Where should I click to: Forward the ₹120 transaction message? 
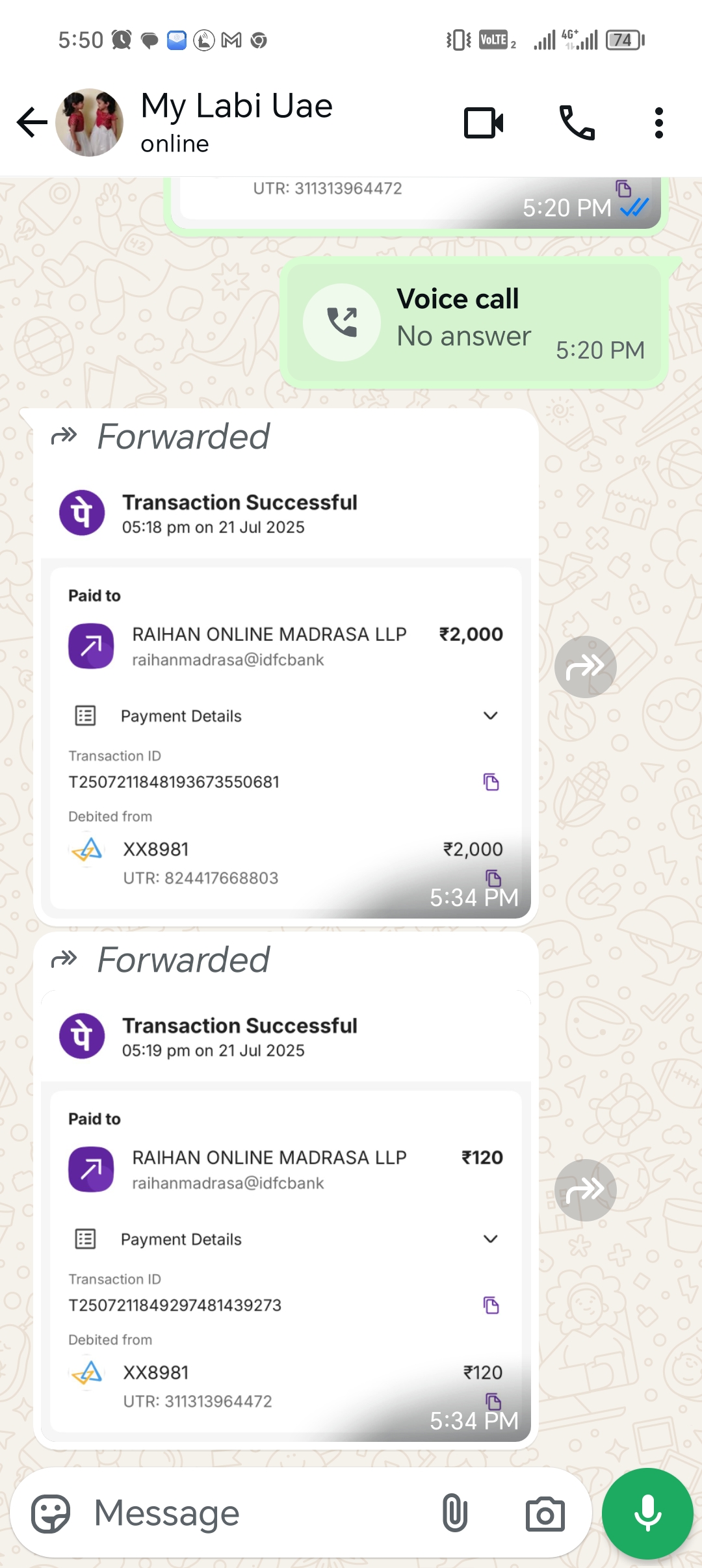585,1190
